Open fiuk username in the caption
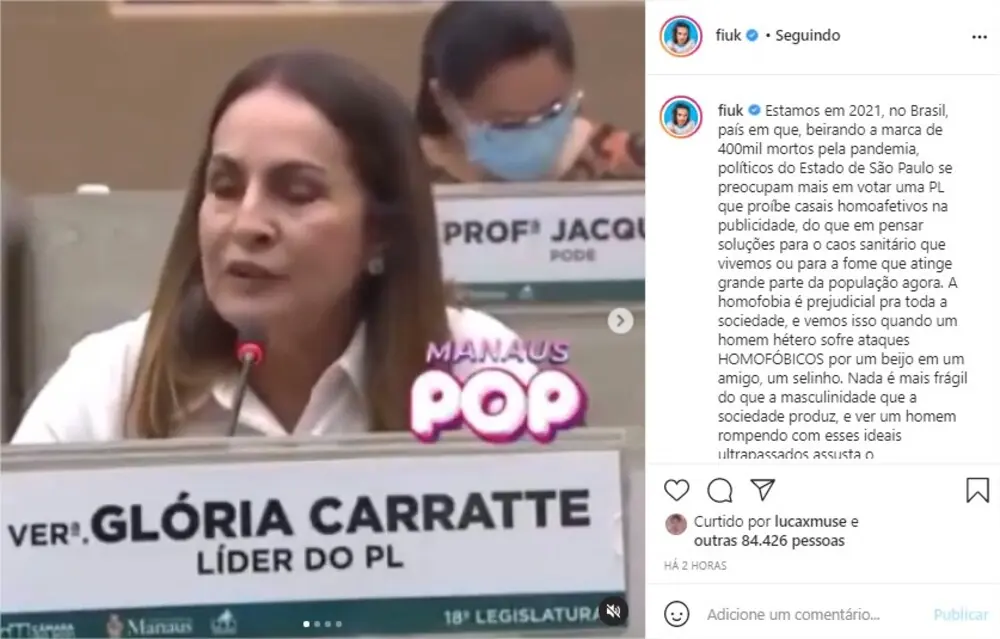 pos(730,110)
